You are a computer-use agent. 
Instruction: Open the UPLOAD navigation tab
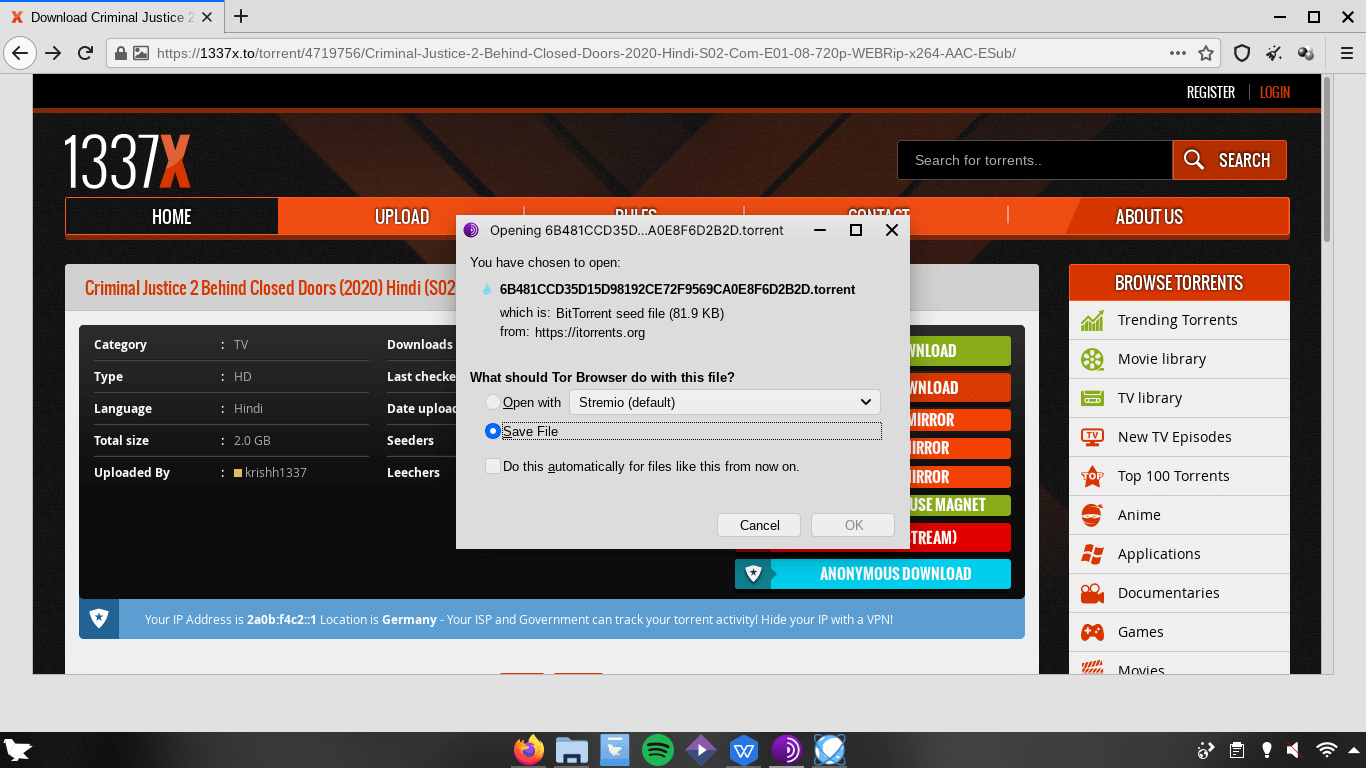coord(402,217)
